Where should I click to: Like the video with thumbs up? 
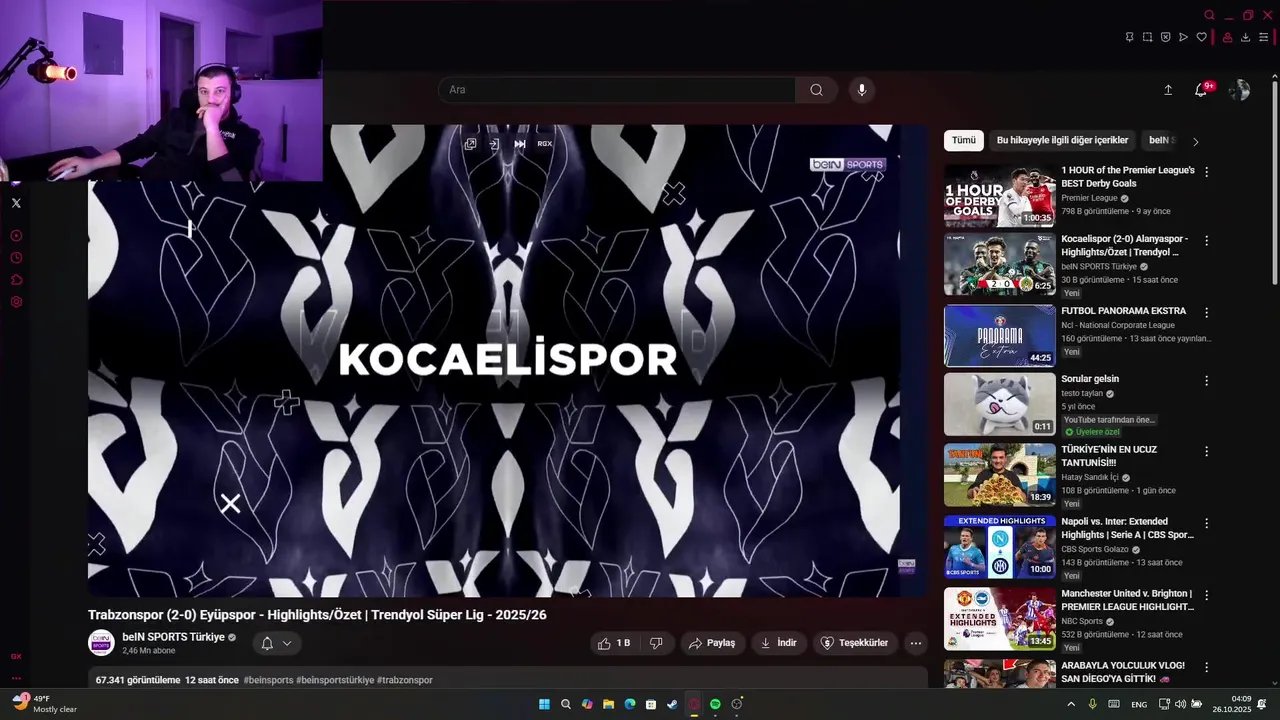[x=614, y=643]
